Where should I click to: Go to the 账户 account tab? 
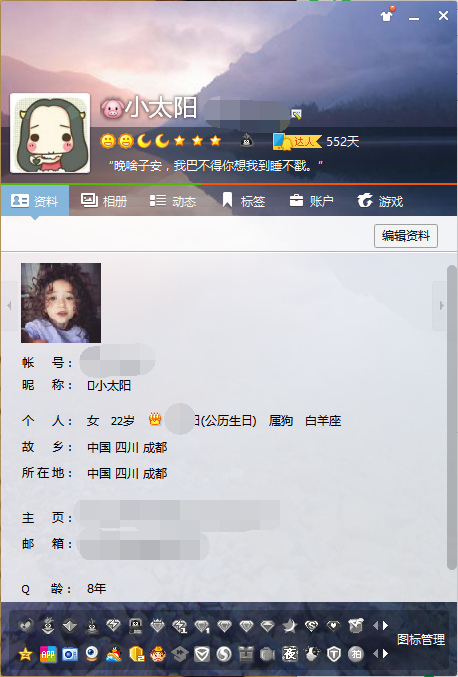coord(311,201)
